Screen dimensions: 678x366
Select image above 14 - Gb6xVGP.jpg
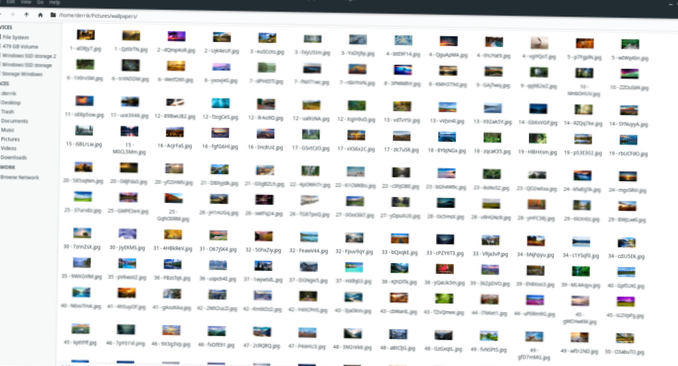538,109
